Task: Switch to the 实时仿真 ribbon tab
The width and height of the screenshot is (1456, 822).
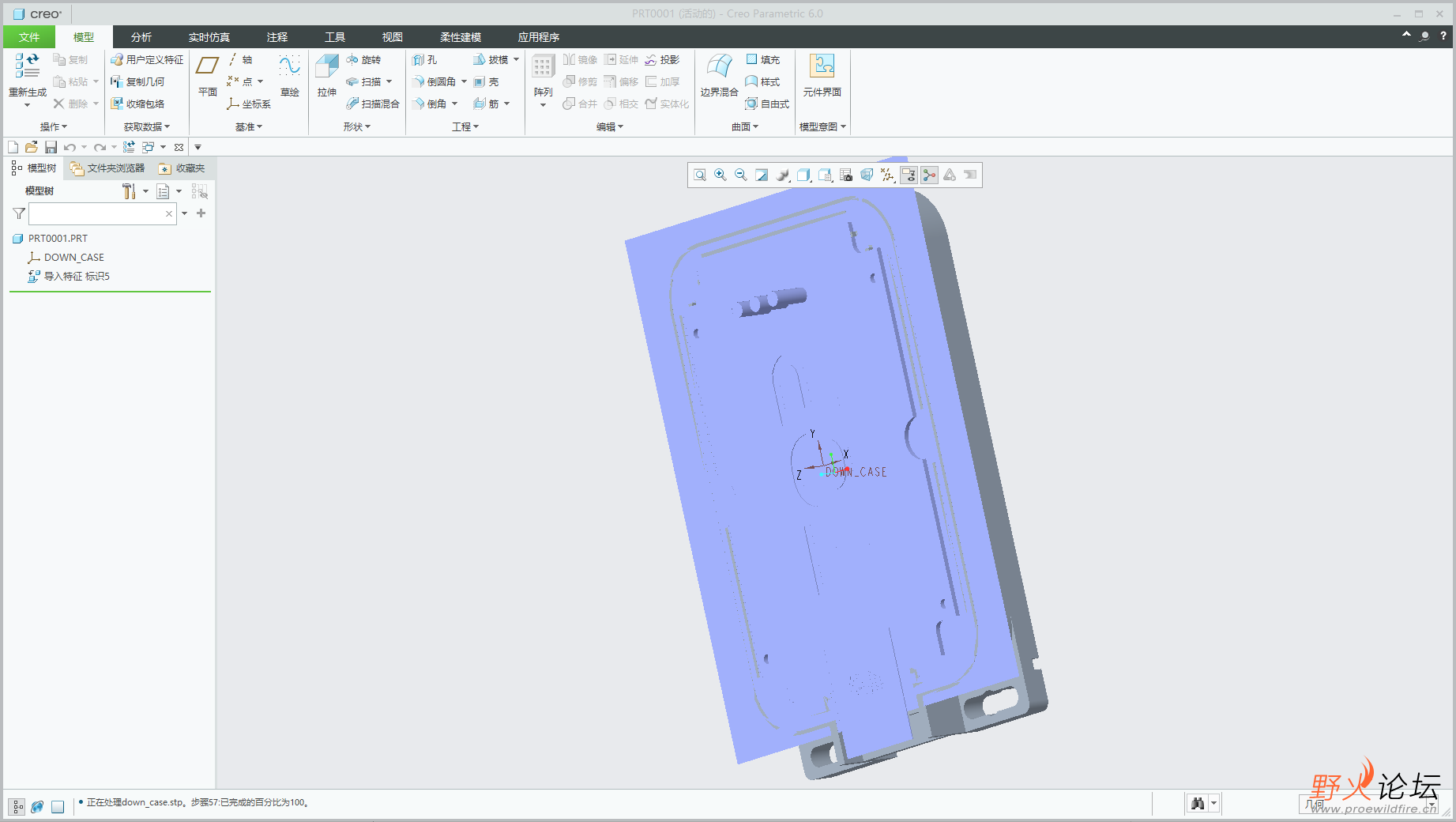Action: [209, 37]
